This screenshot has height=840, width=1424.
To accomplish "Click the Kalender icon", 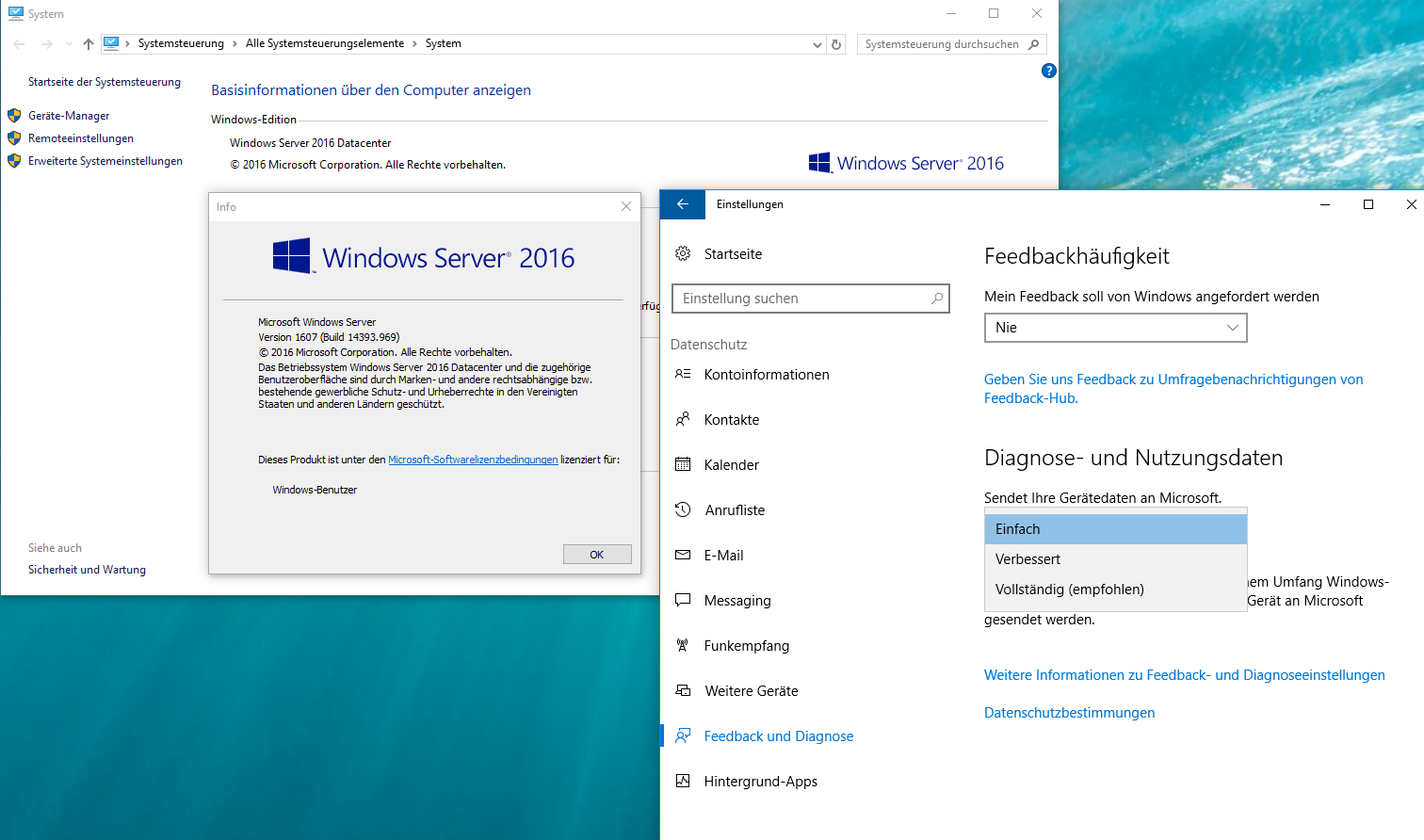I will click(683, 464).
